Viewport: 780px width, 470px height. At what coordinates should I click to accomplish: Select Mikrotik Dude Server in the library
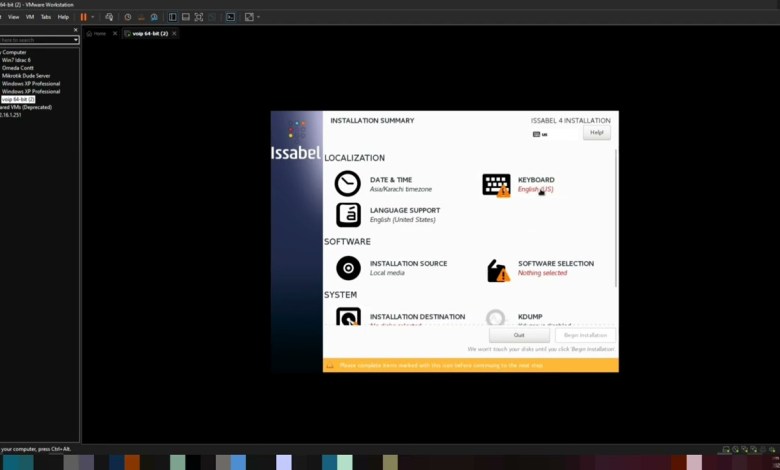26,76
